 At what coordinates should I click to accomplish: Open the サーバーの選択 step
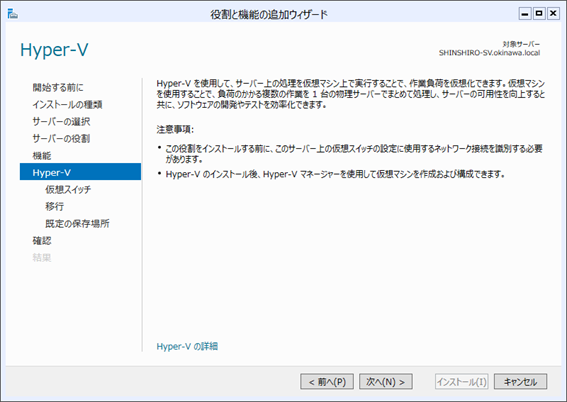pyautogui.click(x=61, y=121)
